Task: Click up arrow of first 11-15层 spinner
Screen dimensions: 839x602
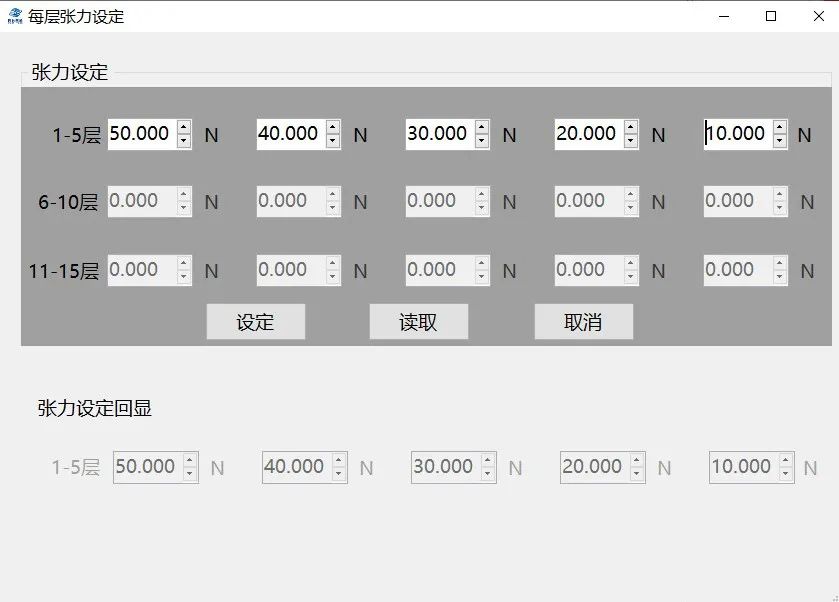Action: pos(184,263)
